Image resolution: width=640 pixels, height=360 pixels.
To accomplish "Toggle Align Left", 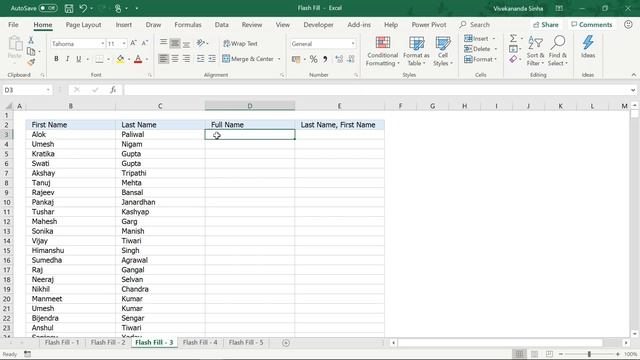I will click(163, 59).
